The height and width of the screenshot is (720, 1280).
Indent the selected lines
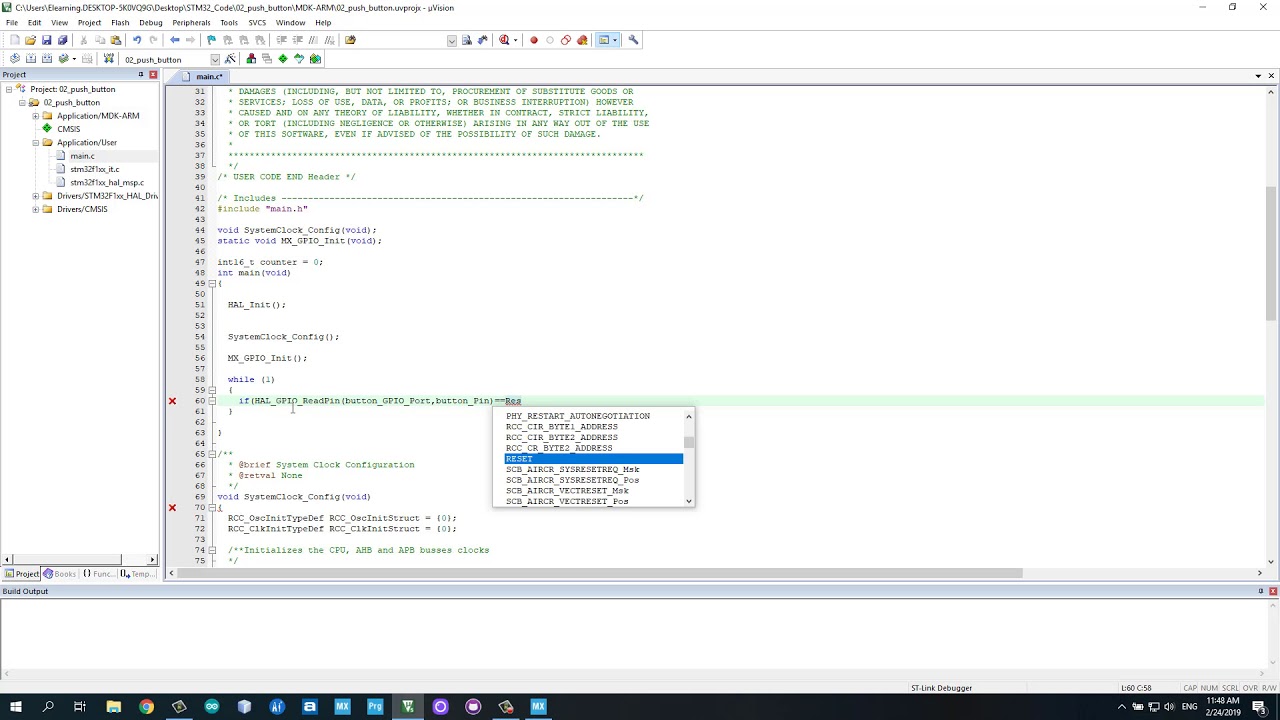click(x=282, y=40)
